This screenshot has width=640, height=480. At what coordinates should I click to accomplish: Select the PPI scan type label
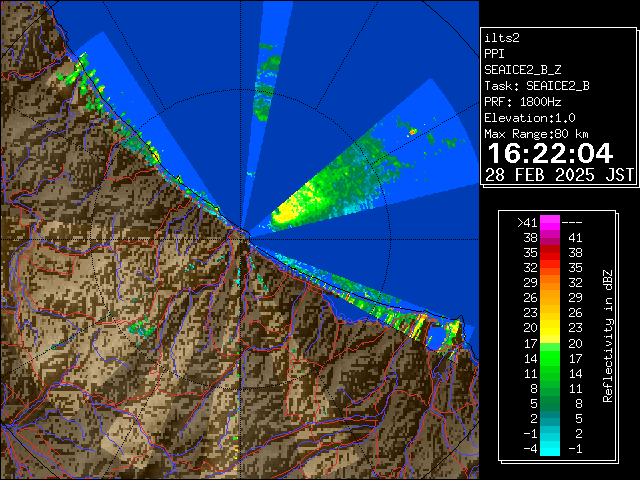(494, 54)
